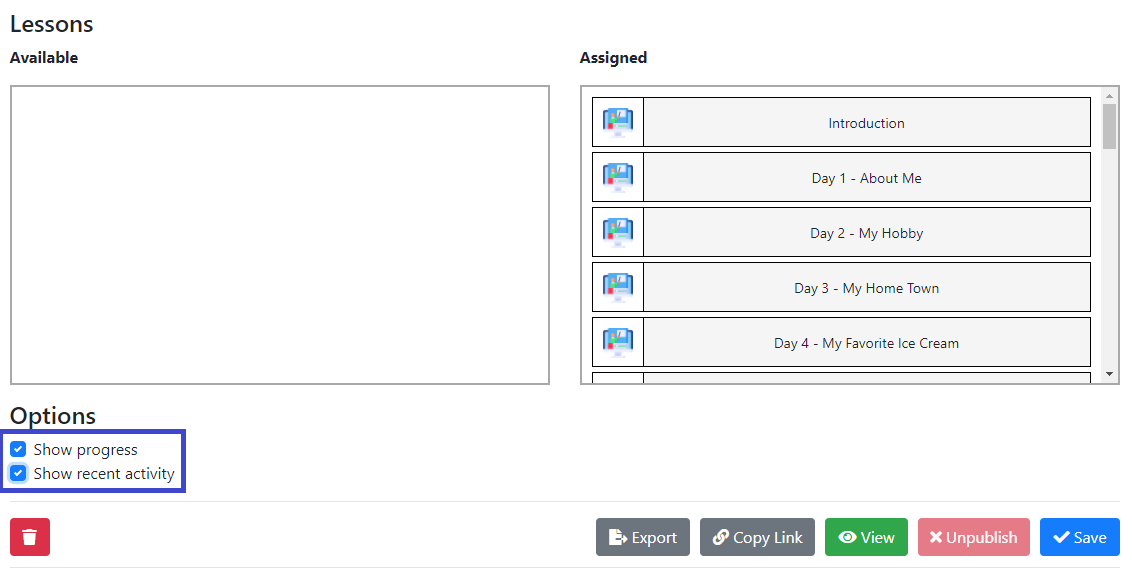Screen dimensions: 1132x579
Task: Save changes with the Save button
Action: coord(1079,537)
